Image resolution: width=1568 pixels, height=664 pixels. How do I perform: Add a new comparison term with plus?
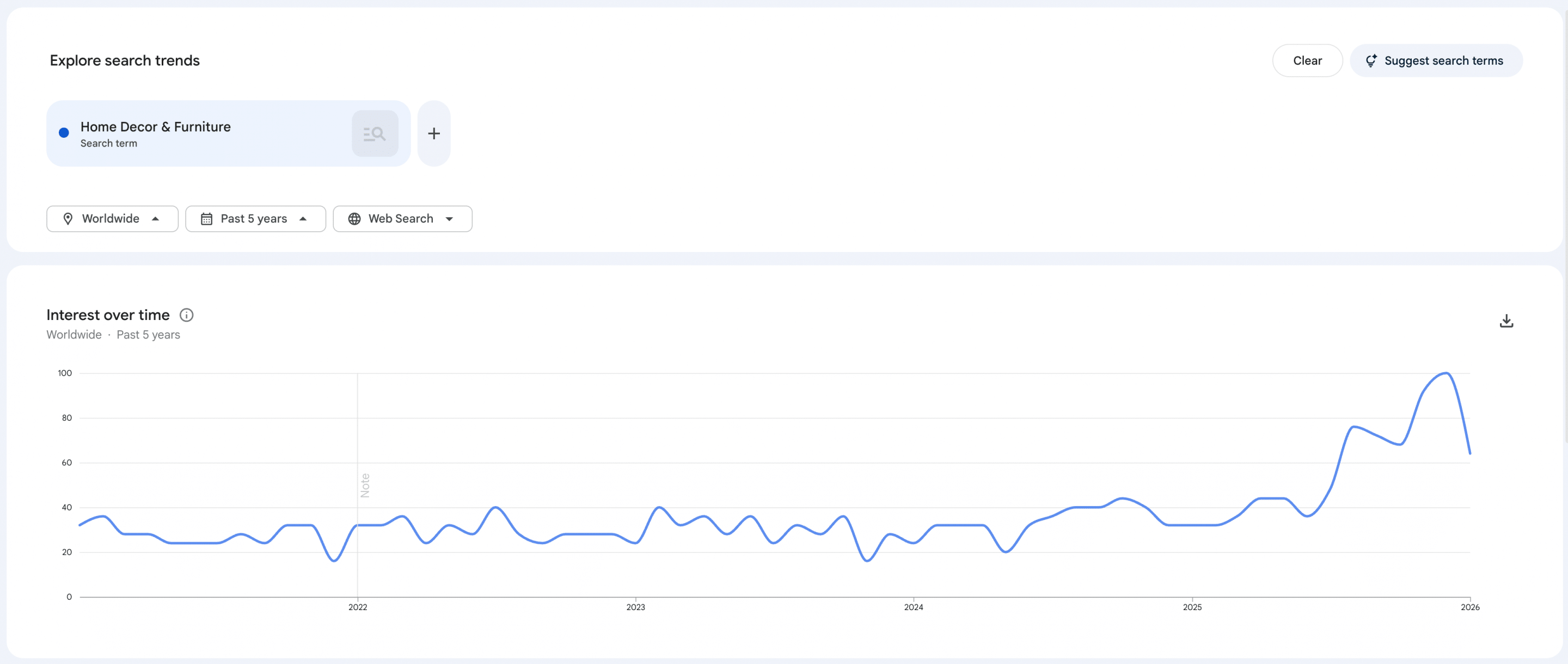coord(433,133)
